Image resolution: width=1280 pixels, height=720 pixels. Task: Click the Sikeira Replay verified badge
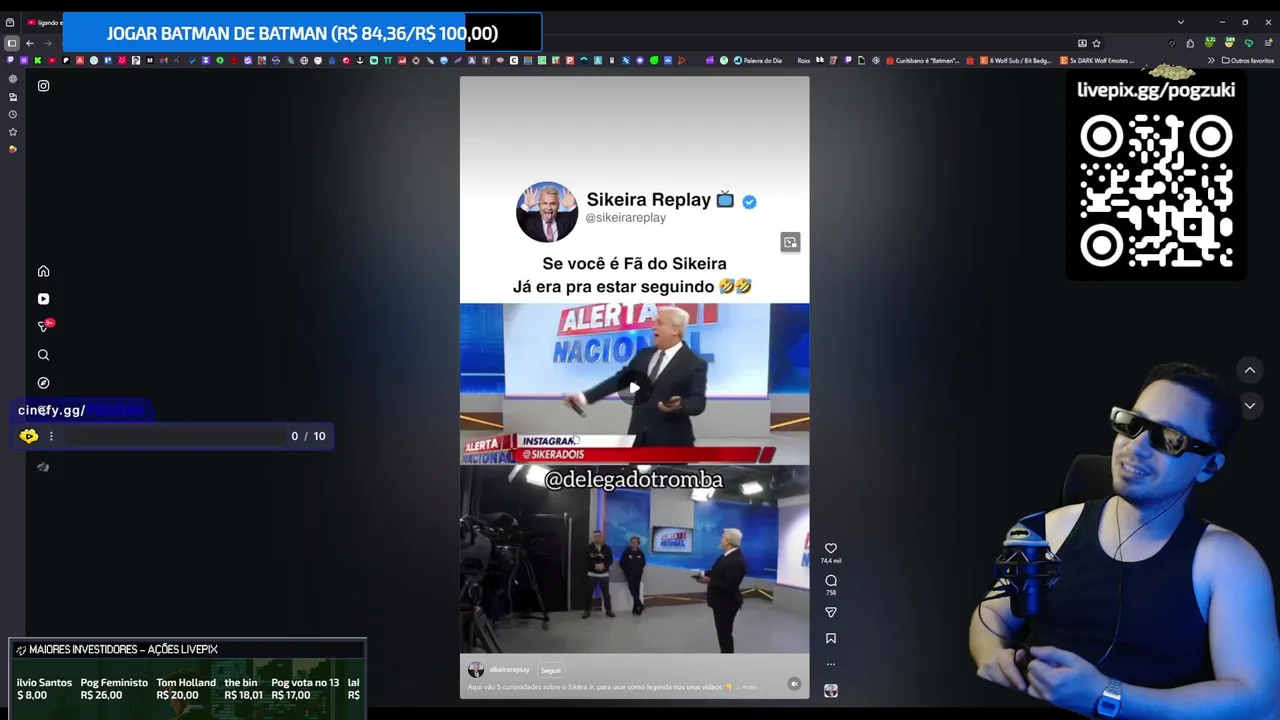click(749, 201)
